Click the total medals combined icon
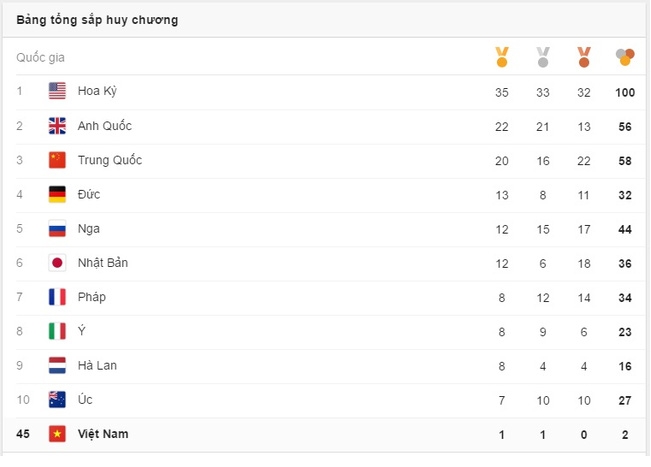This screenshot has width=651, height=467. point(625,57)
